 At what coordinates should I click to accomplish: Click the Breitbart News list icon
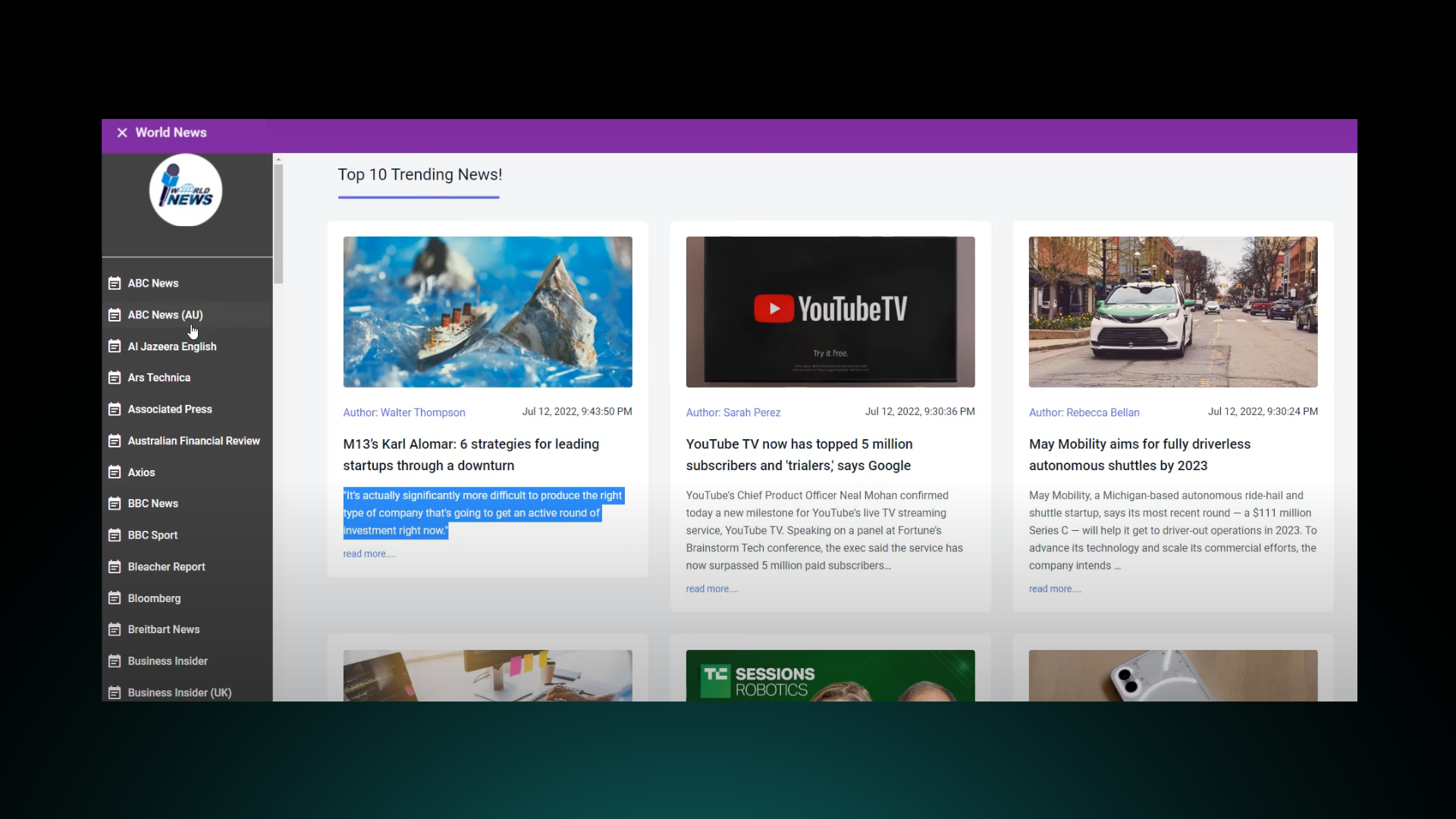(x=115, y=629)
